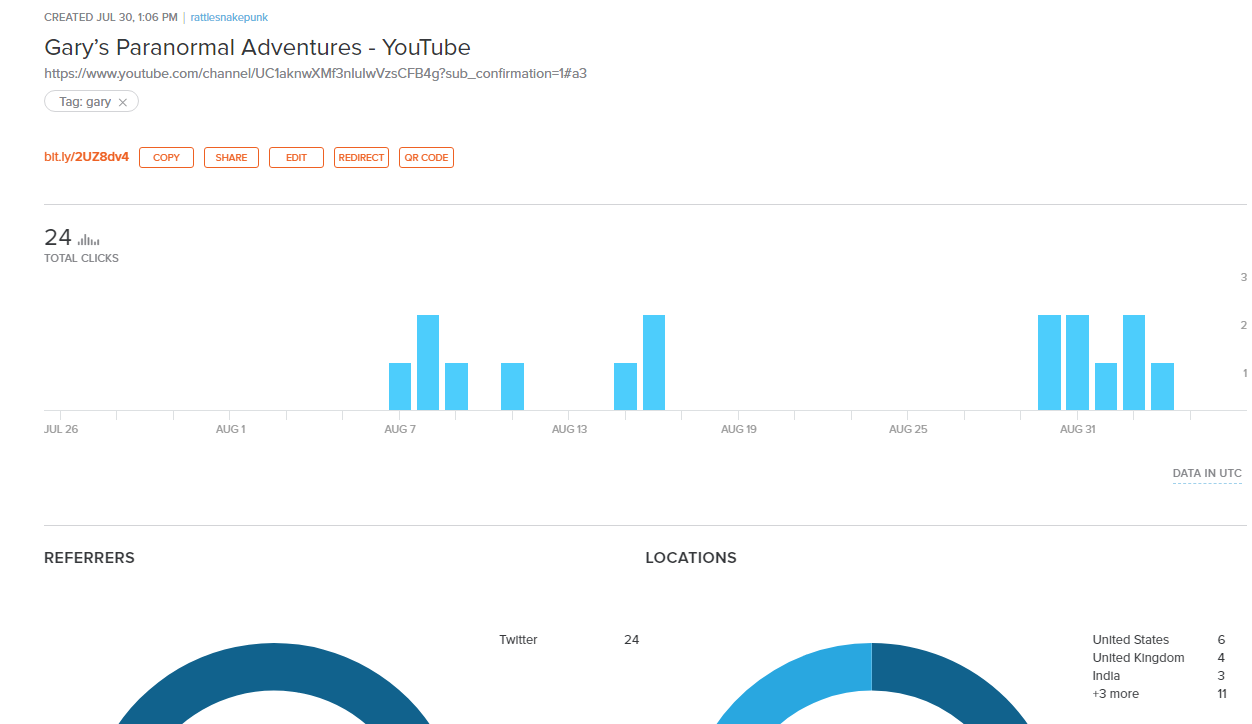
Task: Open the SHARE options
Action: coord(231,158)
